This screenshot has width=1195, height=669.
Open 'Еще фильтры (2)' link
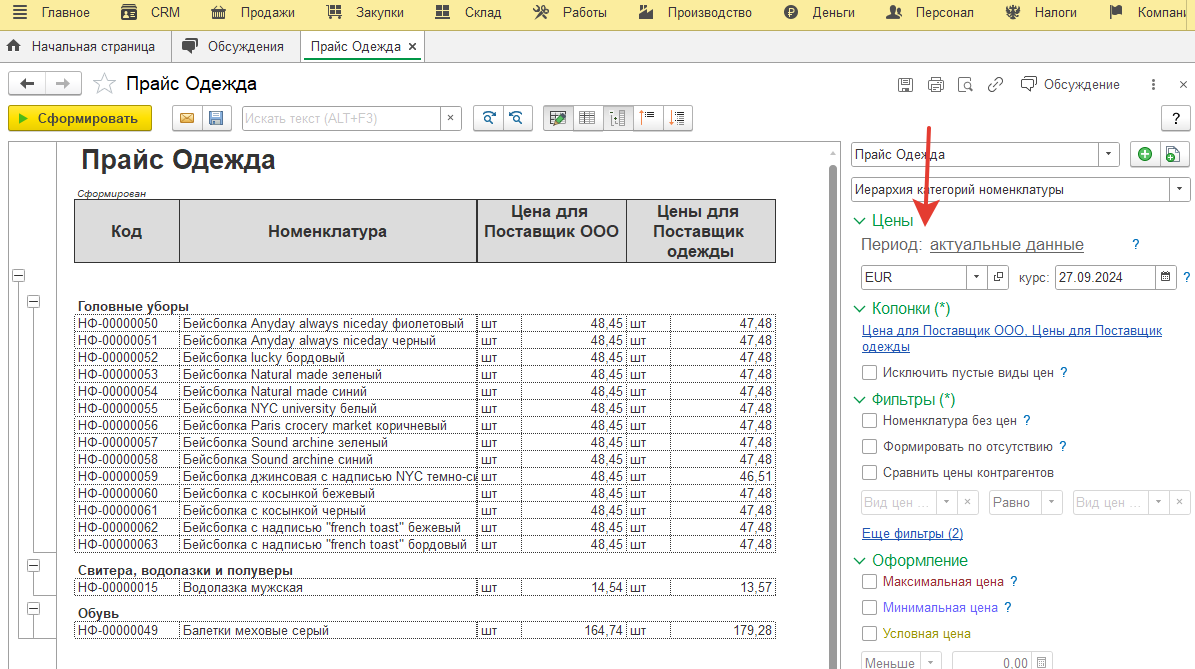(x=912, y=534)
